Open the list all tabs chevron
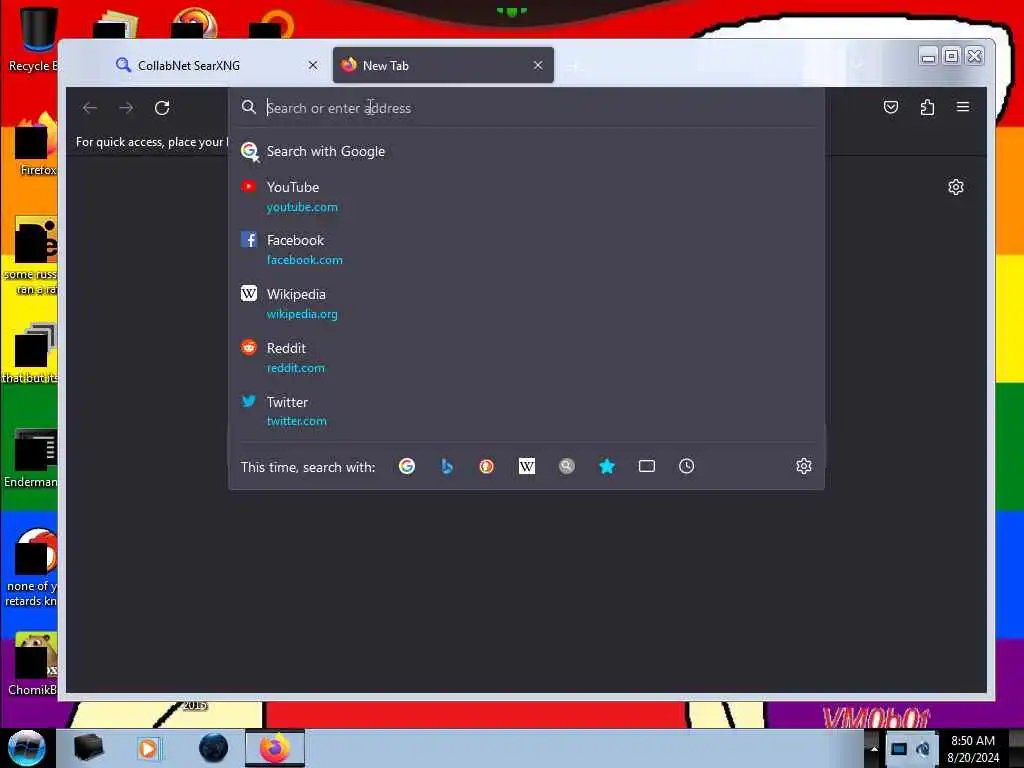 [x=857, y=64]
